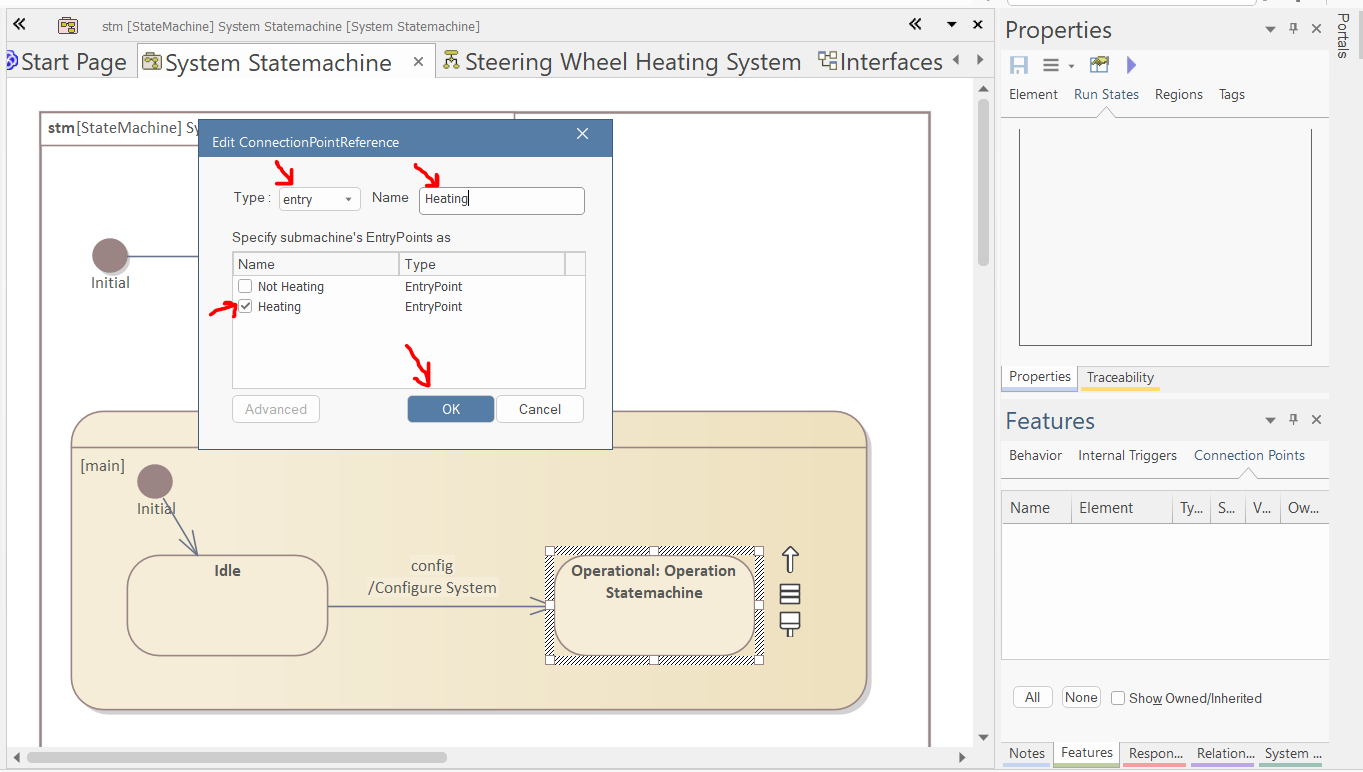Click the stacked-lines icon beside Operational state
Image resolution: width=1363 pixels, height=772 pixels.
789,594
